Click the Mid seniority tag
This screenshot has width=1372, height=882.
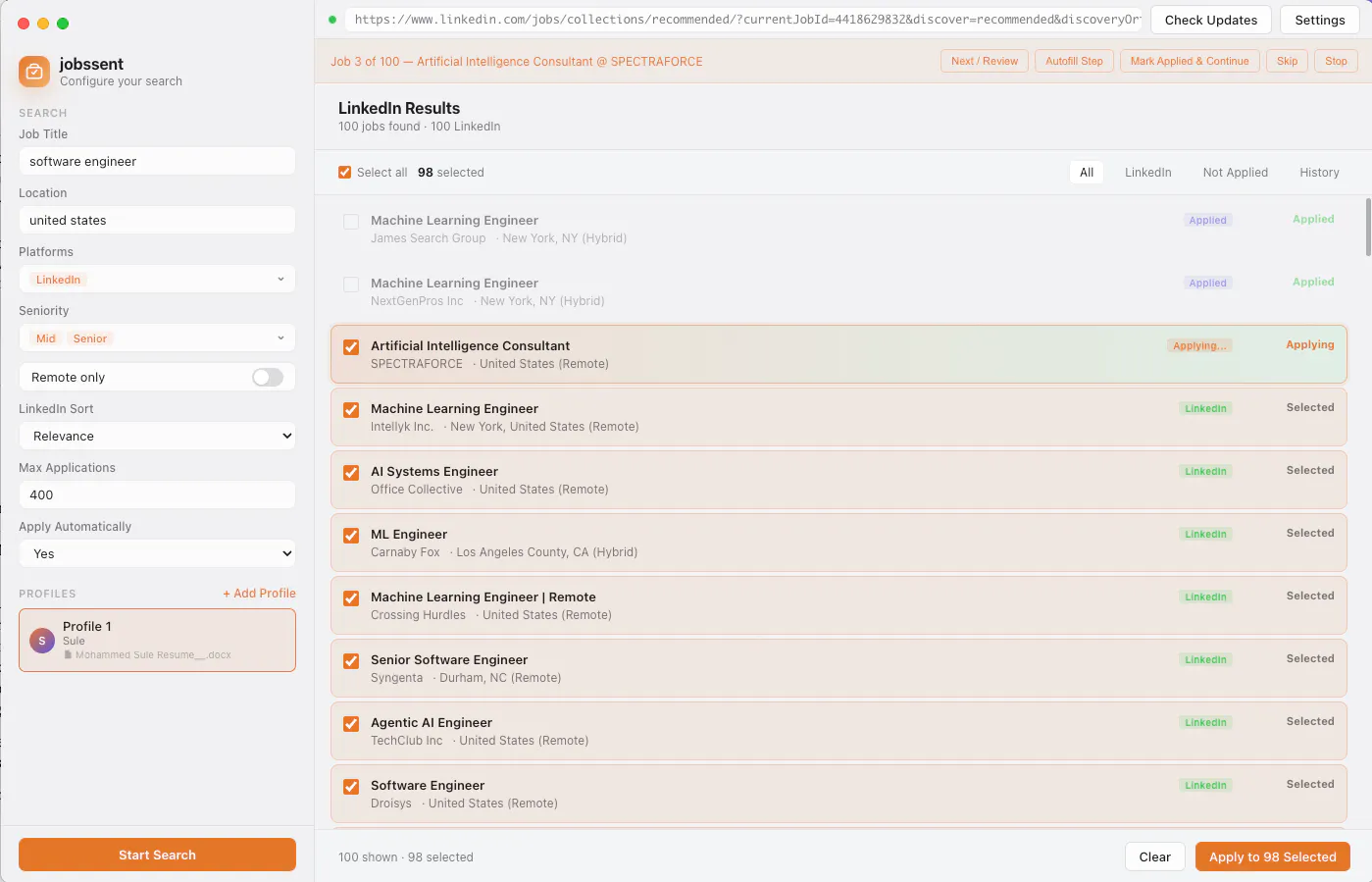pos(46,338)
